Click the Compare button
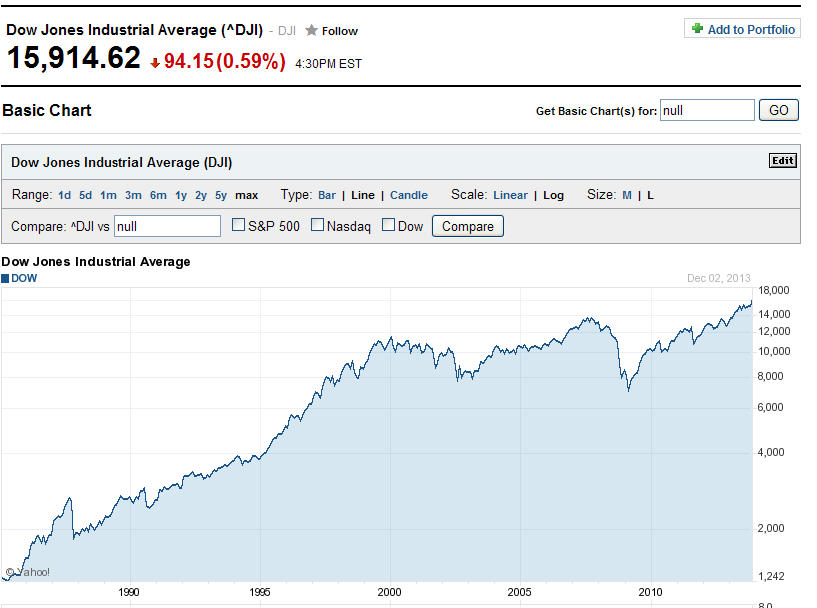Viewport: 817px width, 608px height. pyautogui.click(x=467, y=226)
